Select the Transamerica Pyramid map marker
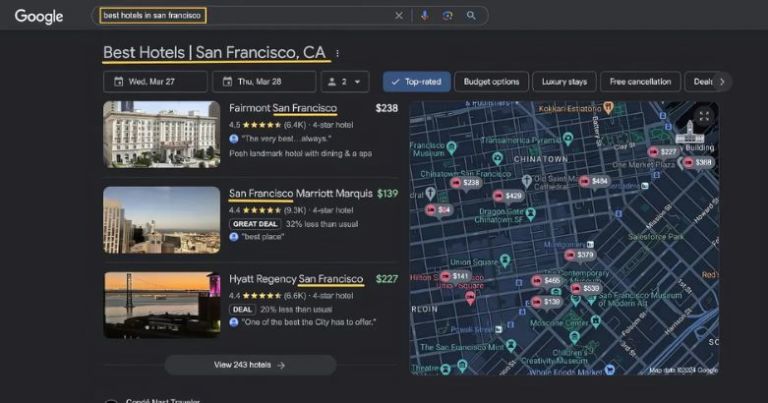The image size is (768, 403). [x=568, y=139]
